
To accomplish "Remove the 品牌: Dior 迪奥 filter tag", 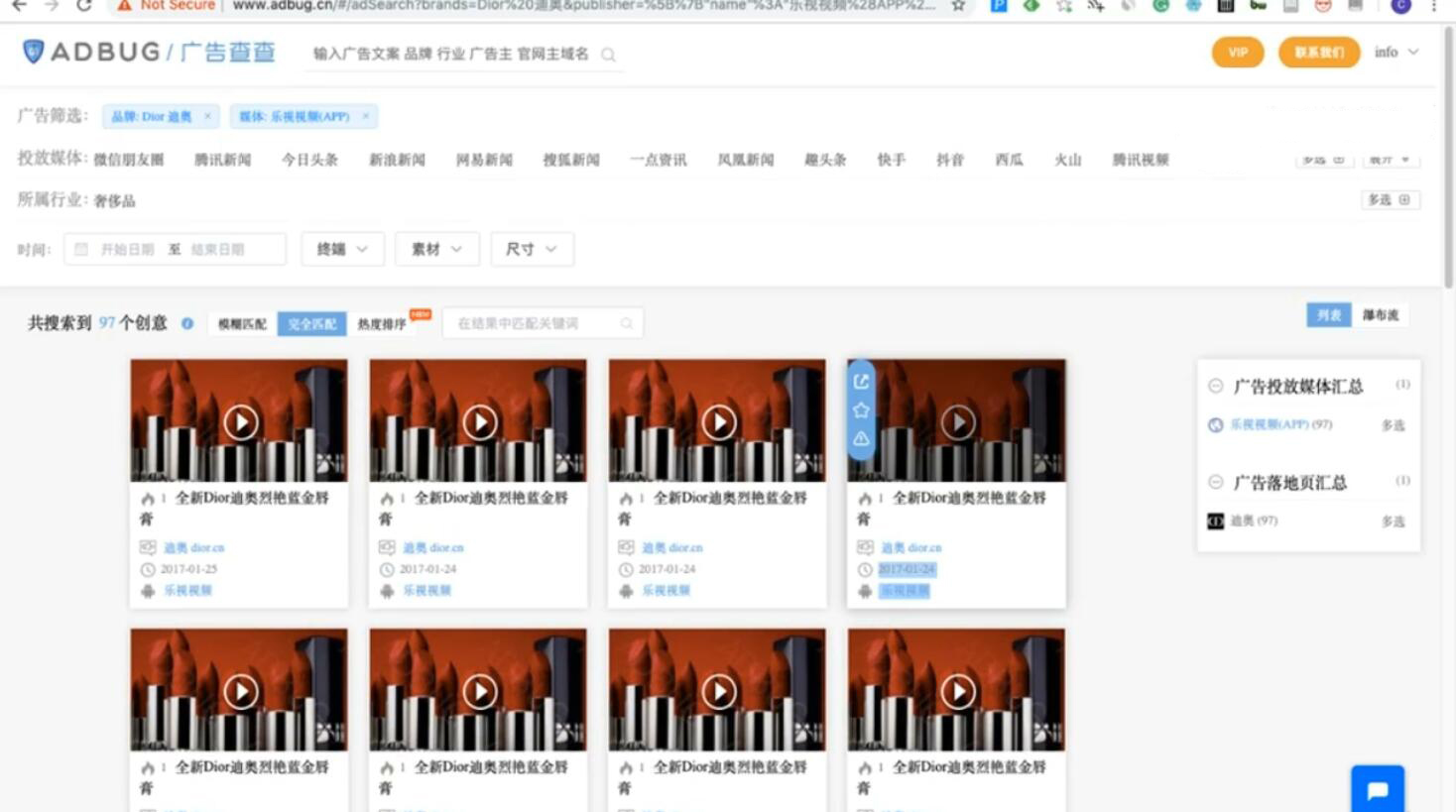I will [x=207, y=116].
